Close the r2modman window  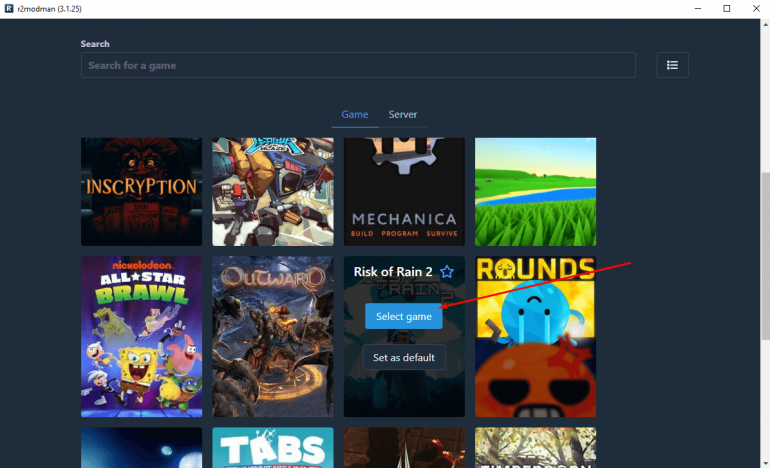pyautogui.click(x=756, y=8)
